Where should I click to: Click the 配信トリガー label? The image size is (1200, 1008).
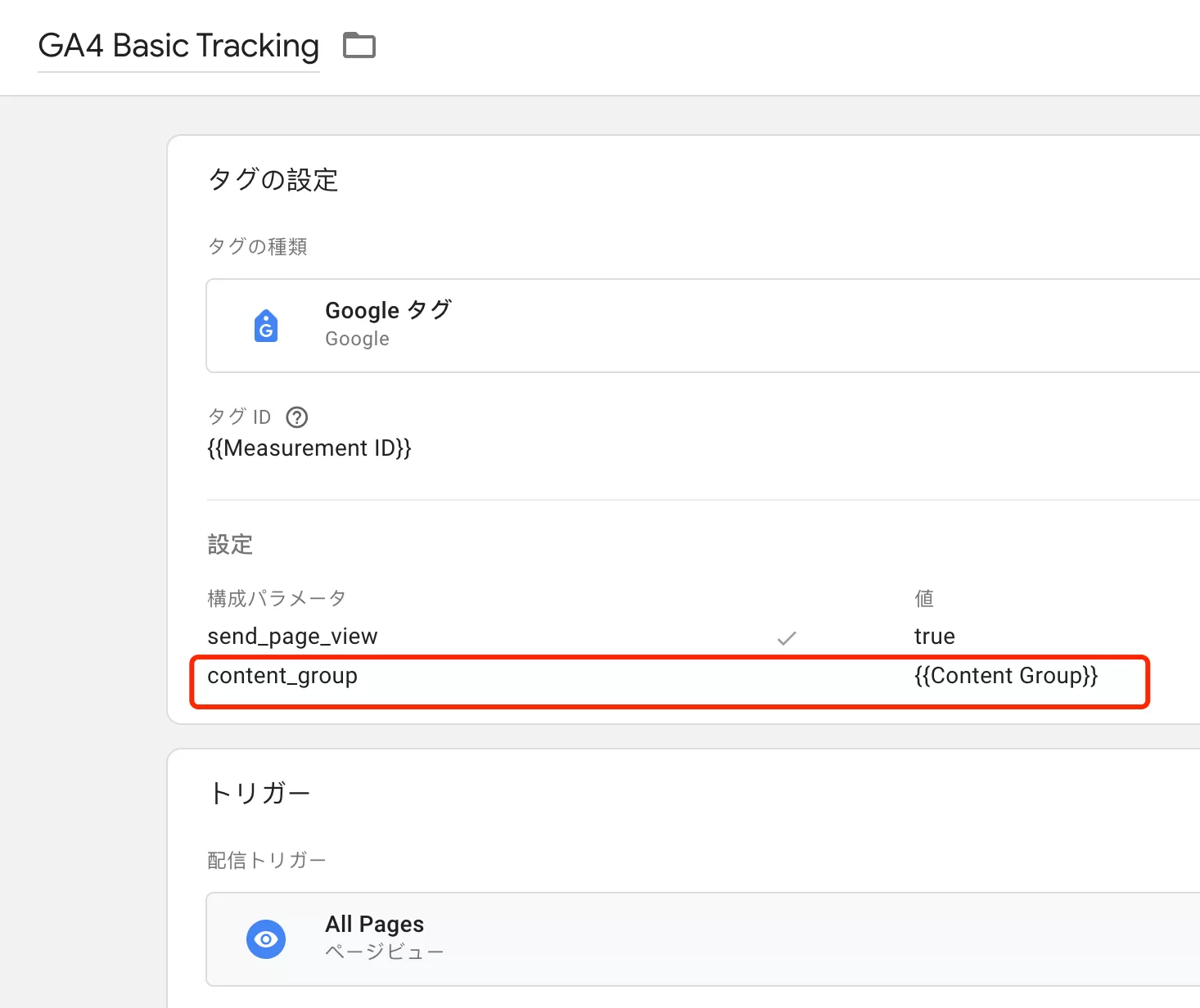(x=267, y=860)
